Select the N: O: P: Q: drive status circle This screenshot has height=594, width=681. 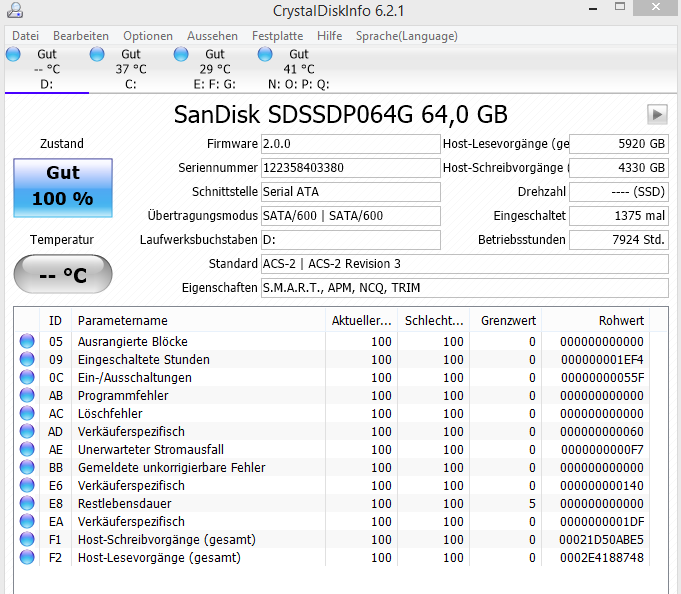click(265, 54)
